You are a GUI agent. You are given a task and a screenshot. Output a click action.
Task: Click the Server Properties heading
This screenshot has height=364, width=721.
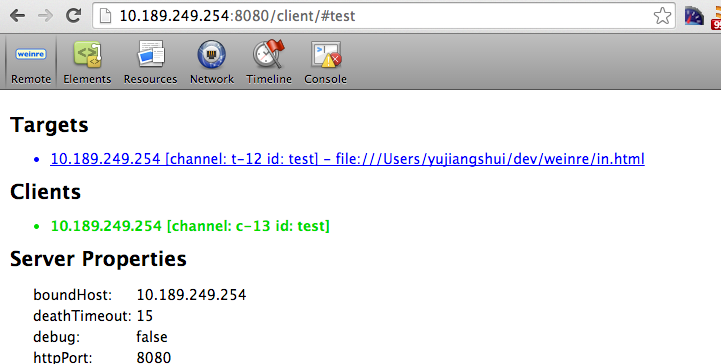98,259
